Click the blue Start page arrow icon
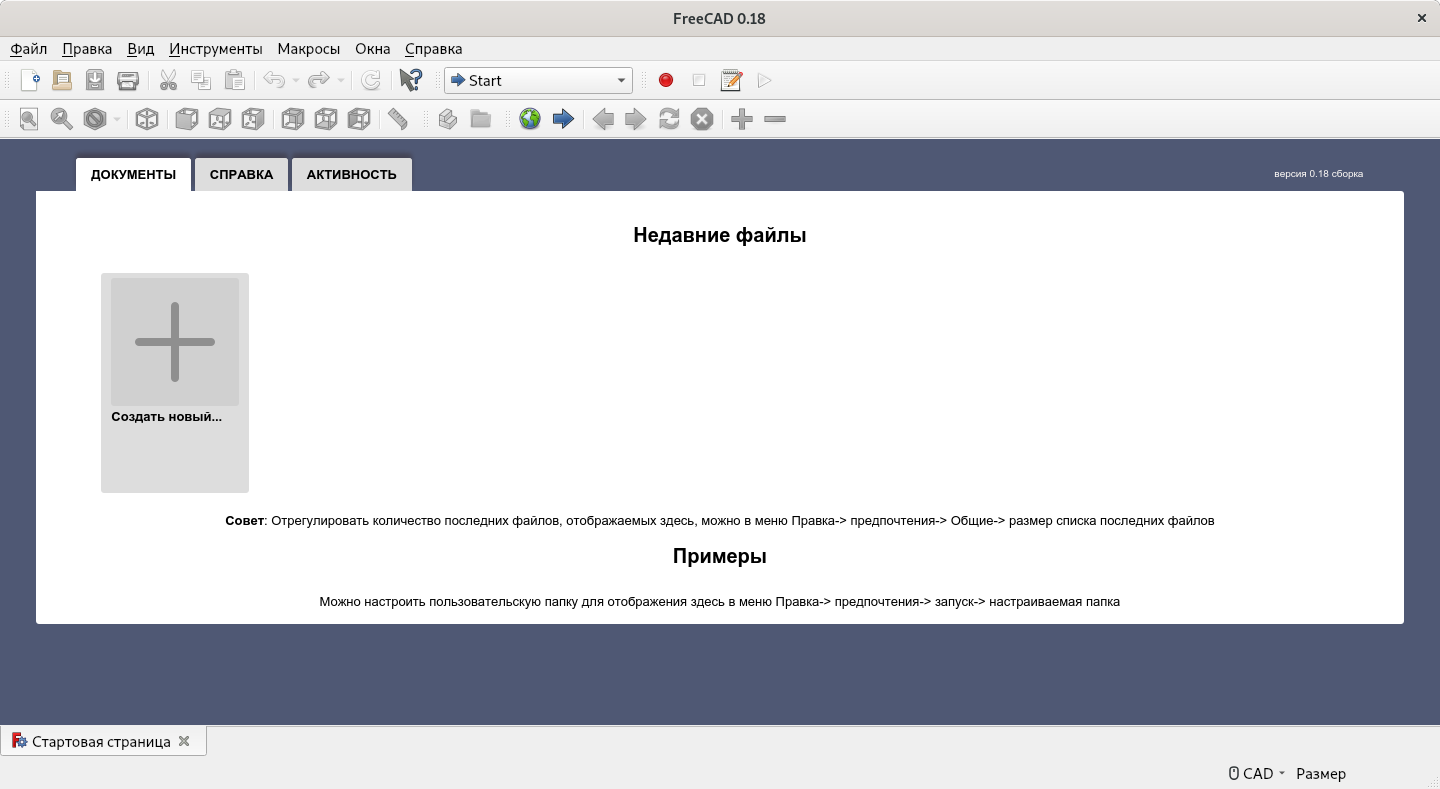The height and width of the screenshot is (789, 1440). coord(563,119)
